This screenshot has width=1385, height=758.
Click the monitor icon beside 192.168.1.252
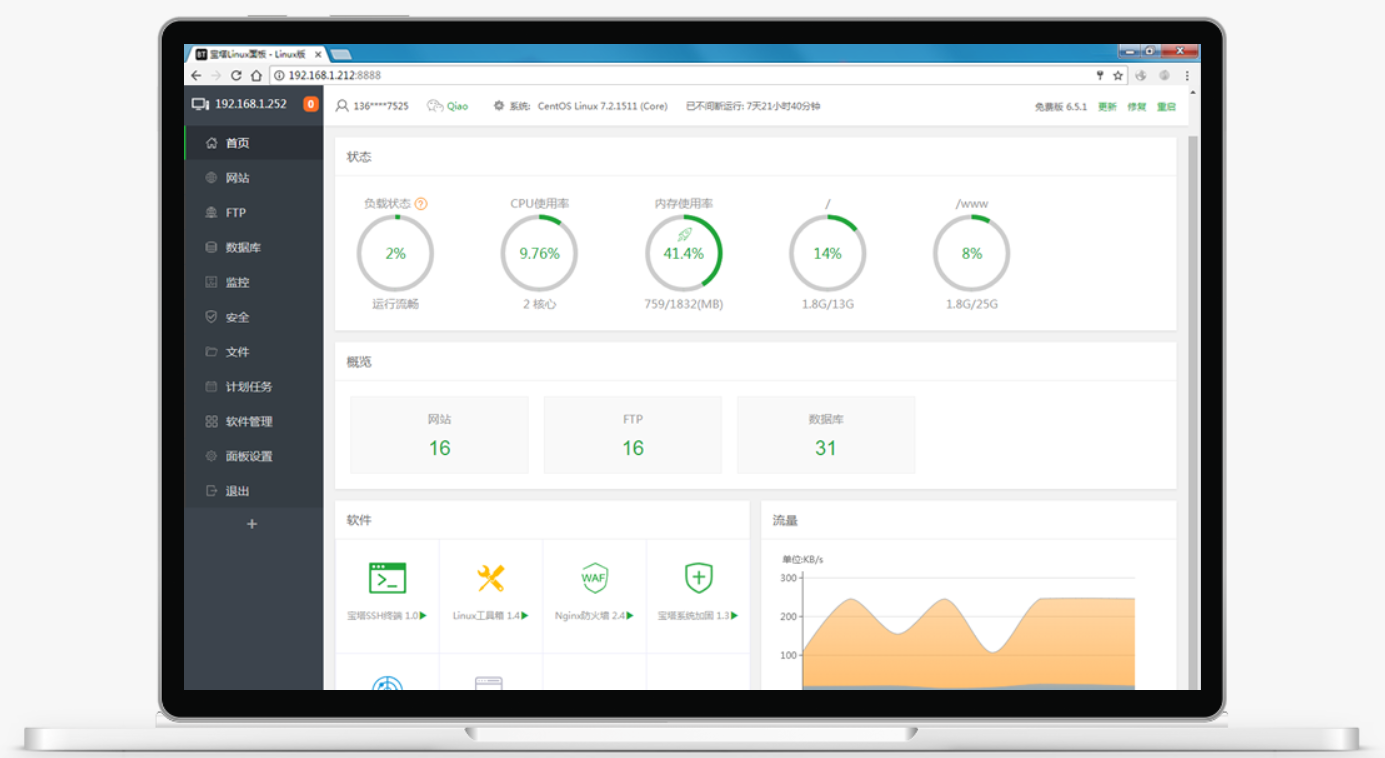(x=200, y=104)
